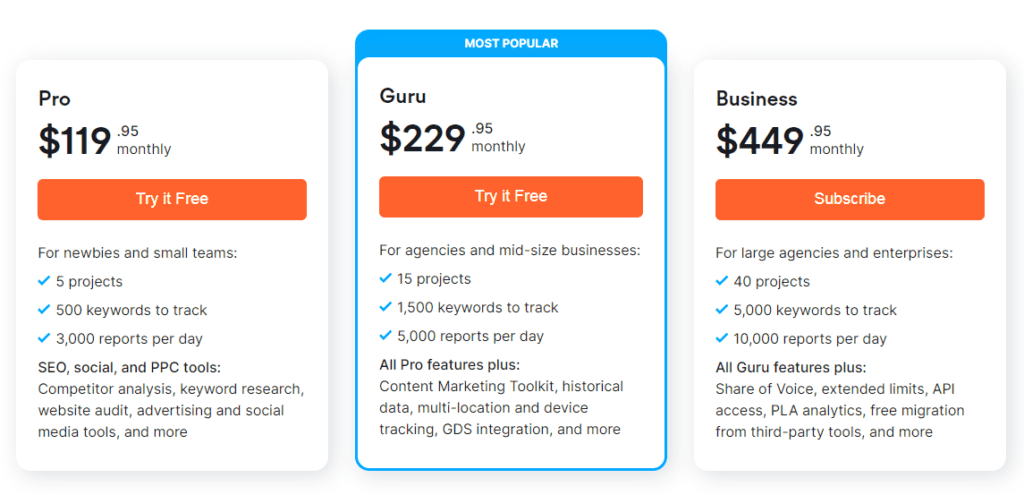Click the $449 Business price
Viewport: 1024px width, 495px height.
[790, 141]
